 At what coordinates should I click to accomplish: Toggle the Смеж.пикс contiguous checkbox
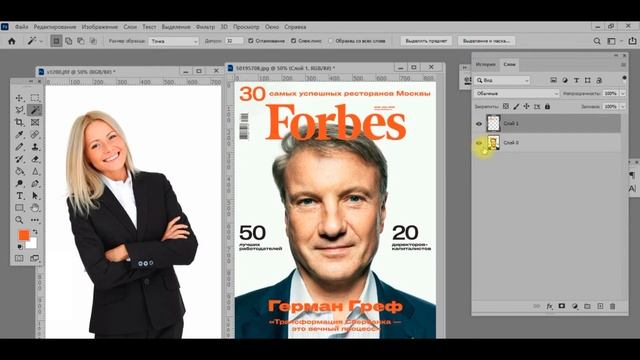293,41
